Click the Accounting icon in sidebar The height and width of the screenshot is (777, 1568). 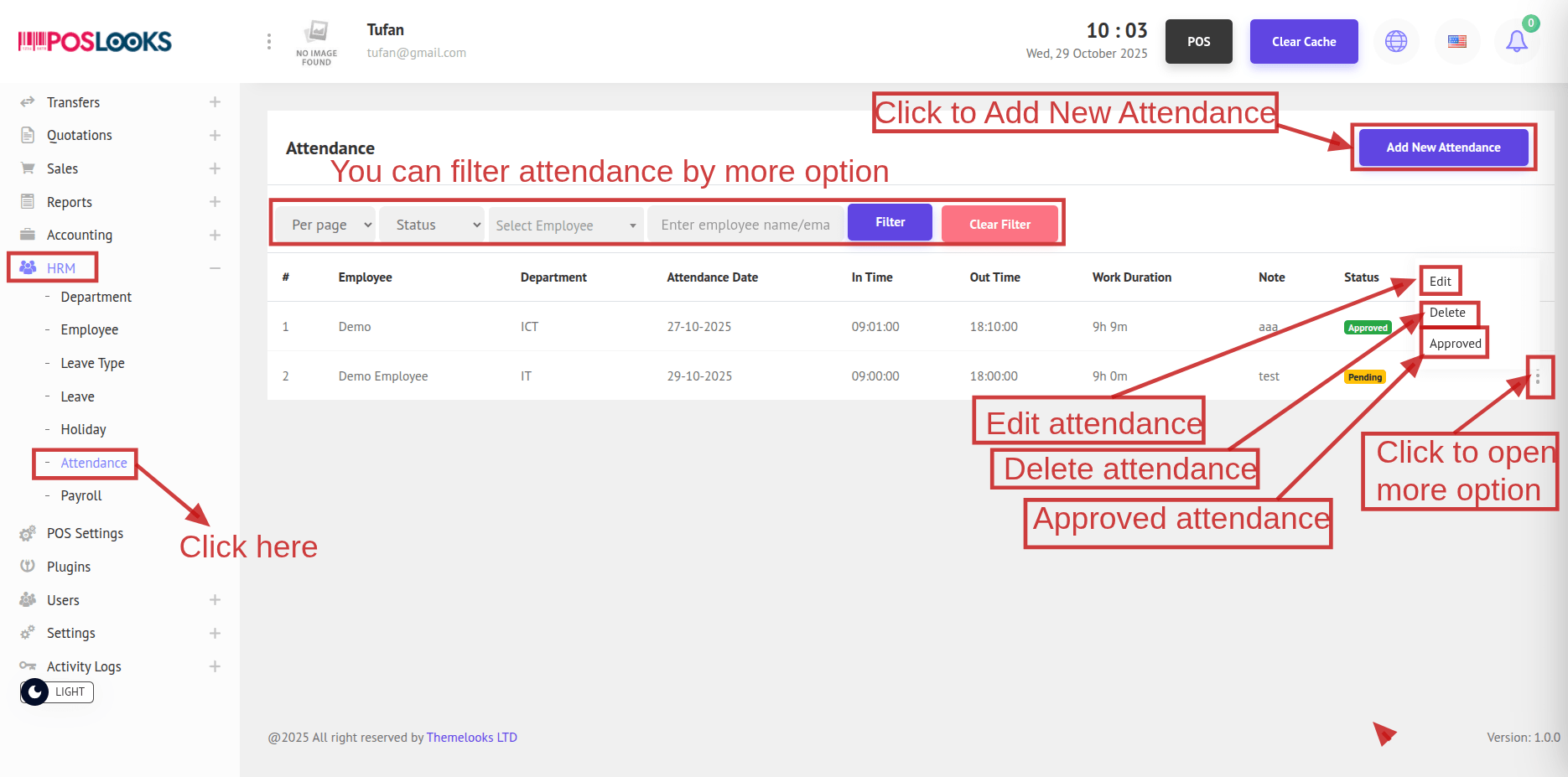click(x=28, y=235)
